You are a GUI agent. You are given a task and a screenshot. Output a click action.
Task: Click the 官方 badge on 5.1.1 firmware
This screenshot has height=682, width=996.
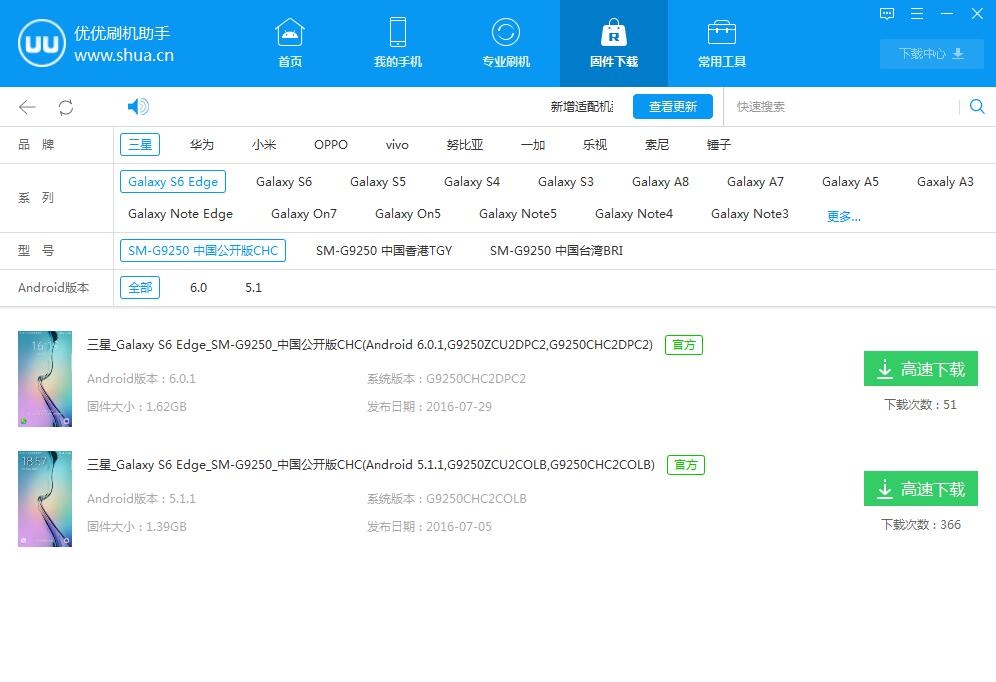coord(685,465)
